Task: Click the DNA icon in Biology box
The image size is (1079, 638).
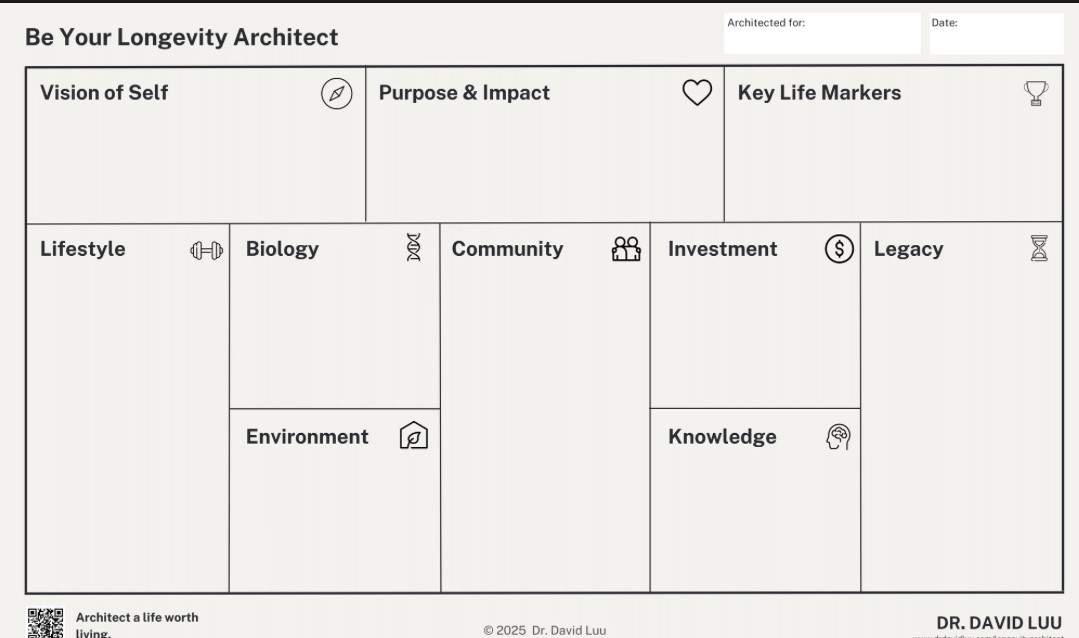Action: [414, 248]
